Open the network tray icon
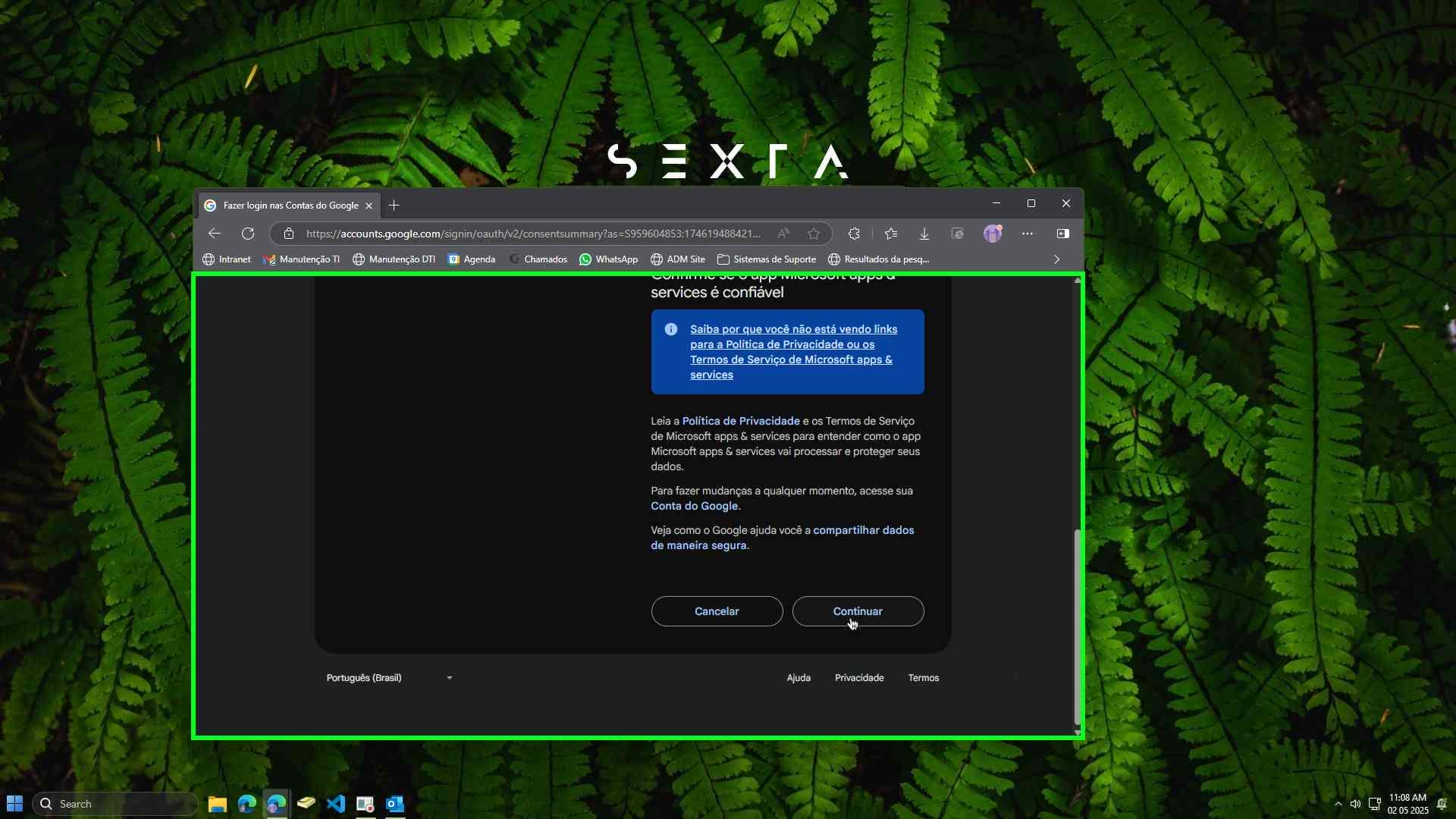Image resolution: width=1456 pixels, height=819 pixels. tap(1374, 804)
